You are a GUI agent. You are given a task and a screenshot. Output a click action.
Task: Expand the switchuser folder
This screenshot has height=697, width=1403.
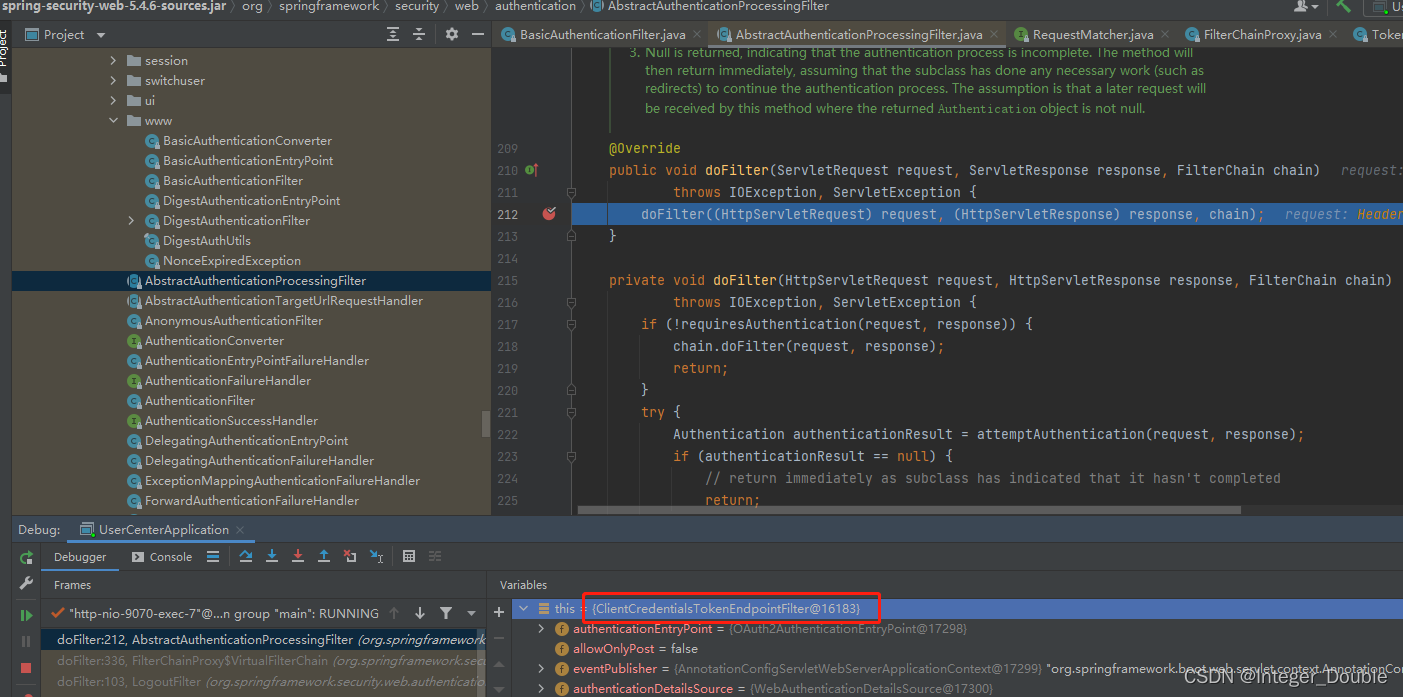(114, 81)
